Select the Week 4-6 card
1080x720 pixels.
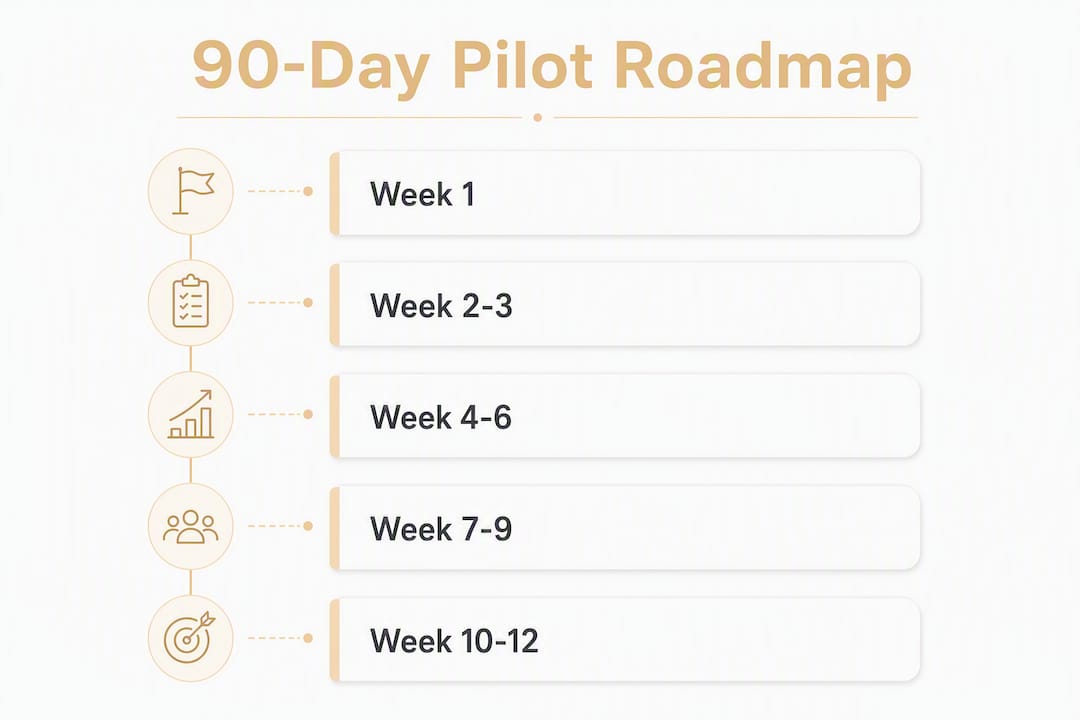pos(625,417)
